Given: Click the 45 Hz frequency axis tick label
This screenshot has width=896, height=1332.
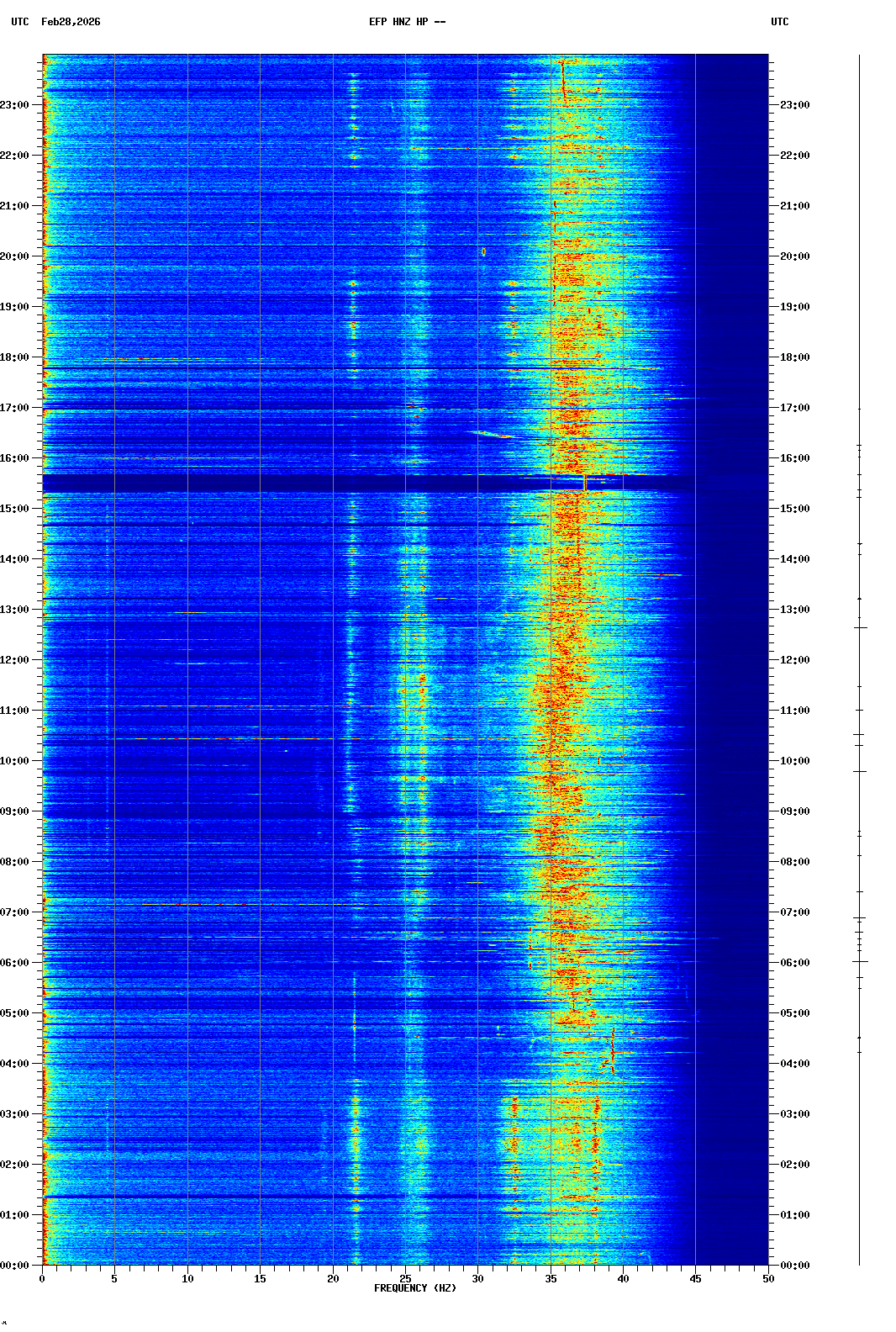Looking at the screenshot, I should 695,1279.
